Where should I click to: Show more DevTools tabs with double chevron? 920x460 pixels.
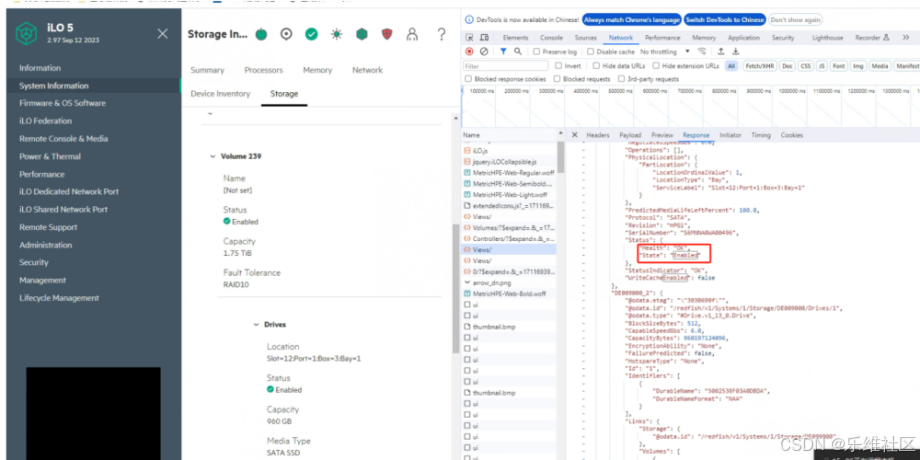click(x=904, y=38)
